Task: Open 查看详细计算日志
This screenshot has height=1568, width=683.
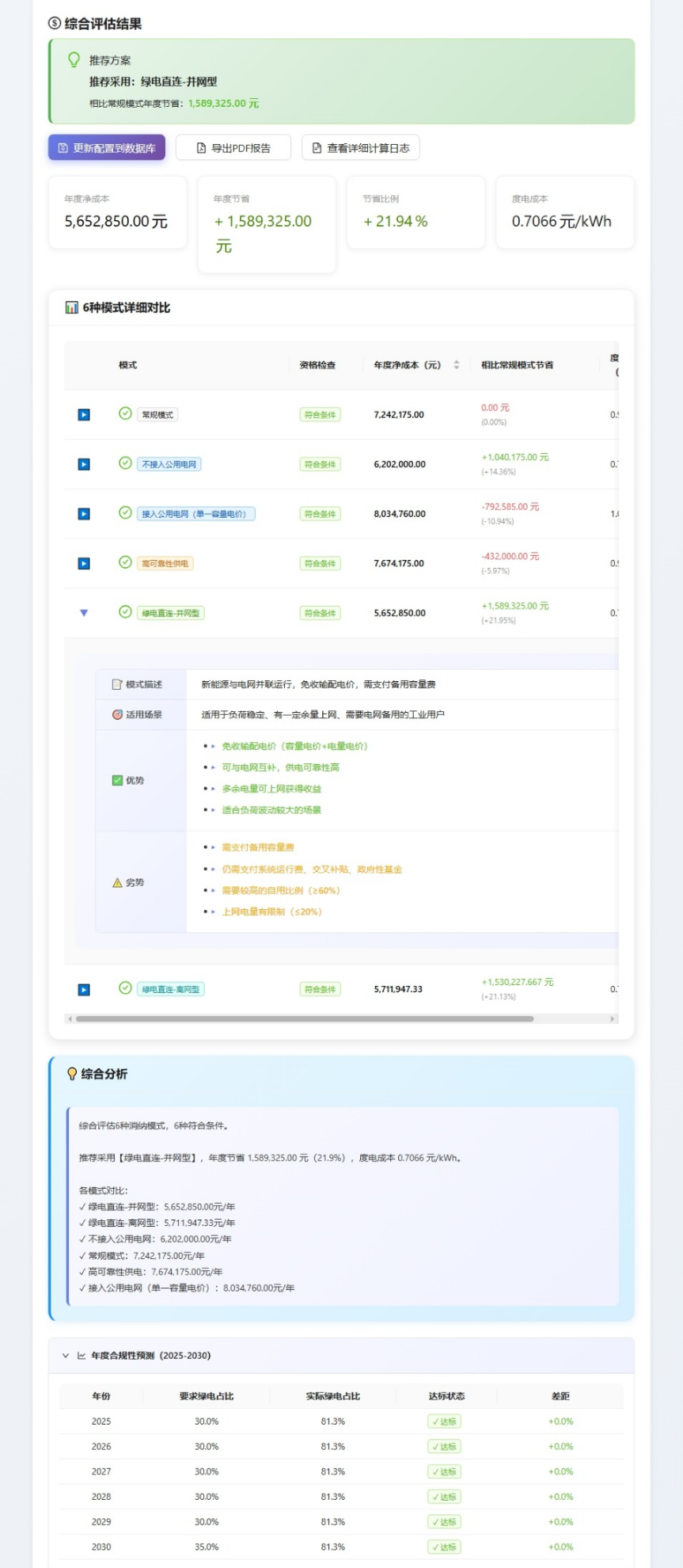Action: coord(361,148)
